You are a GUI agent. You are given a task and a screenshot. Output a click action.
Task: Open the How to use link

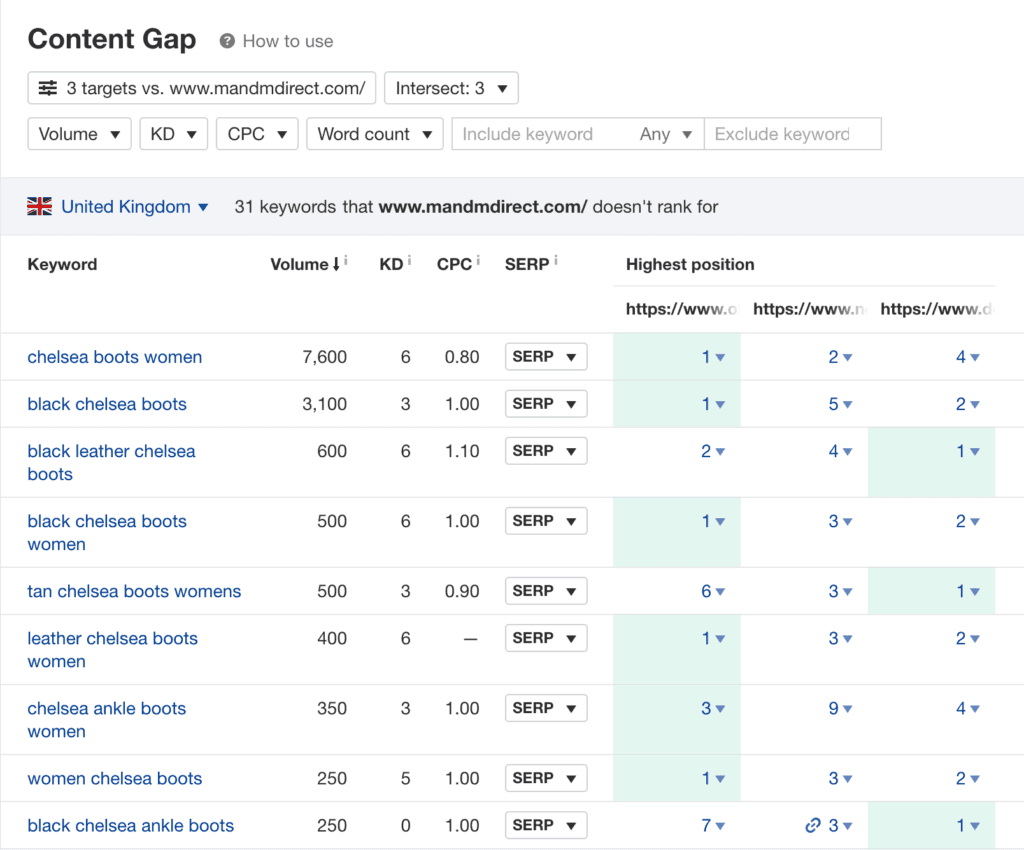(288, 41)
